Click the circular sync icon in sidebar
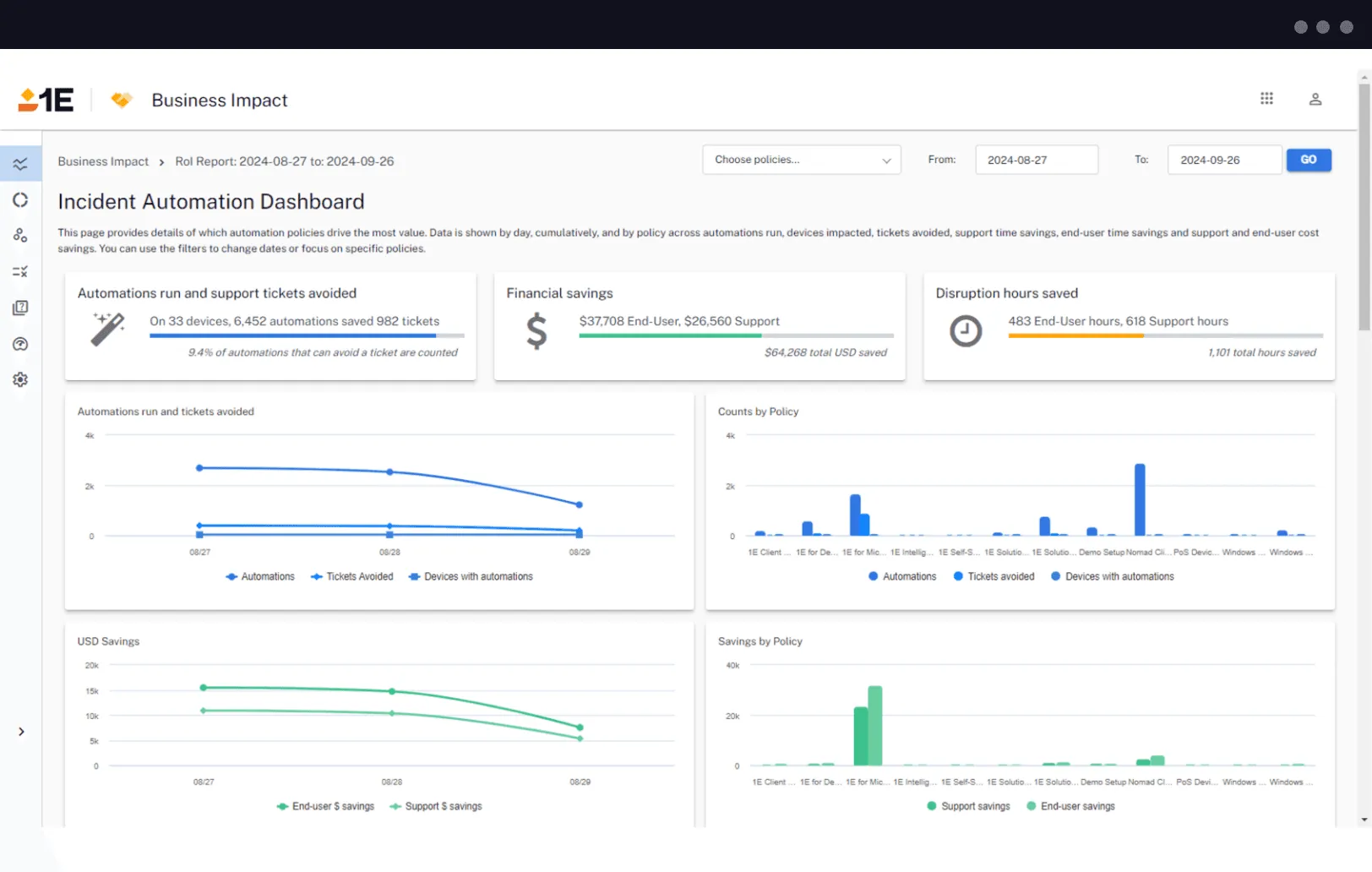 pos(20,199)
